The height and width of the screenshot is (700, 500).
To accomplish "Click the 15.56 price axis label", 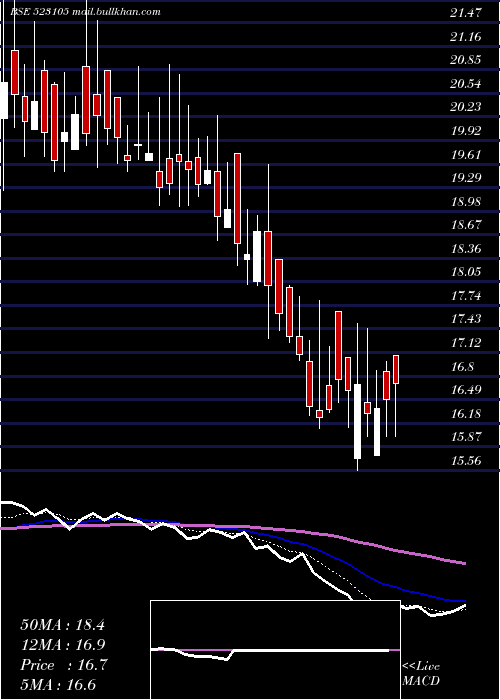I will pos(466,461).
